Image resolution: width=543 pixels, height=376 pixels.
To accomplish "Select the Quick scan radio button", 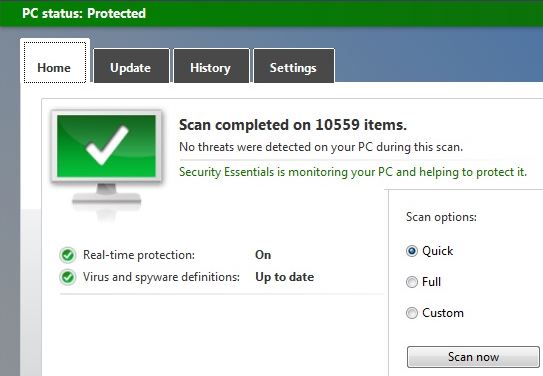I will [x=412, y=251].
